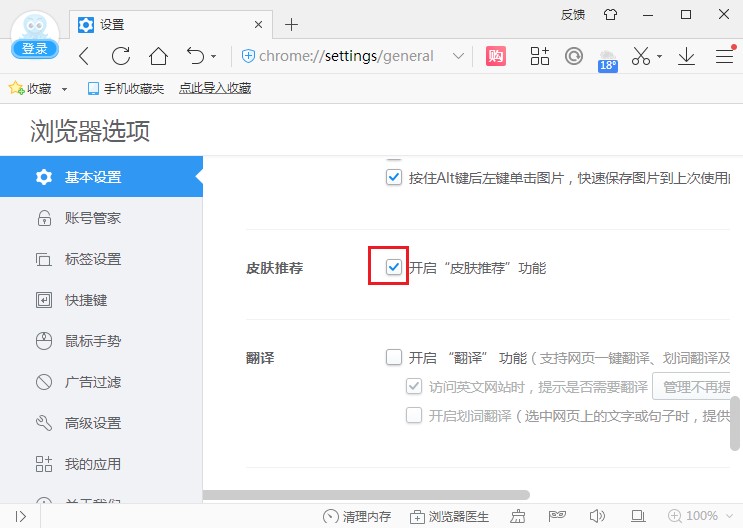
Task: Open the home page icon
Action: pos(158,56)
